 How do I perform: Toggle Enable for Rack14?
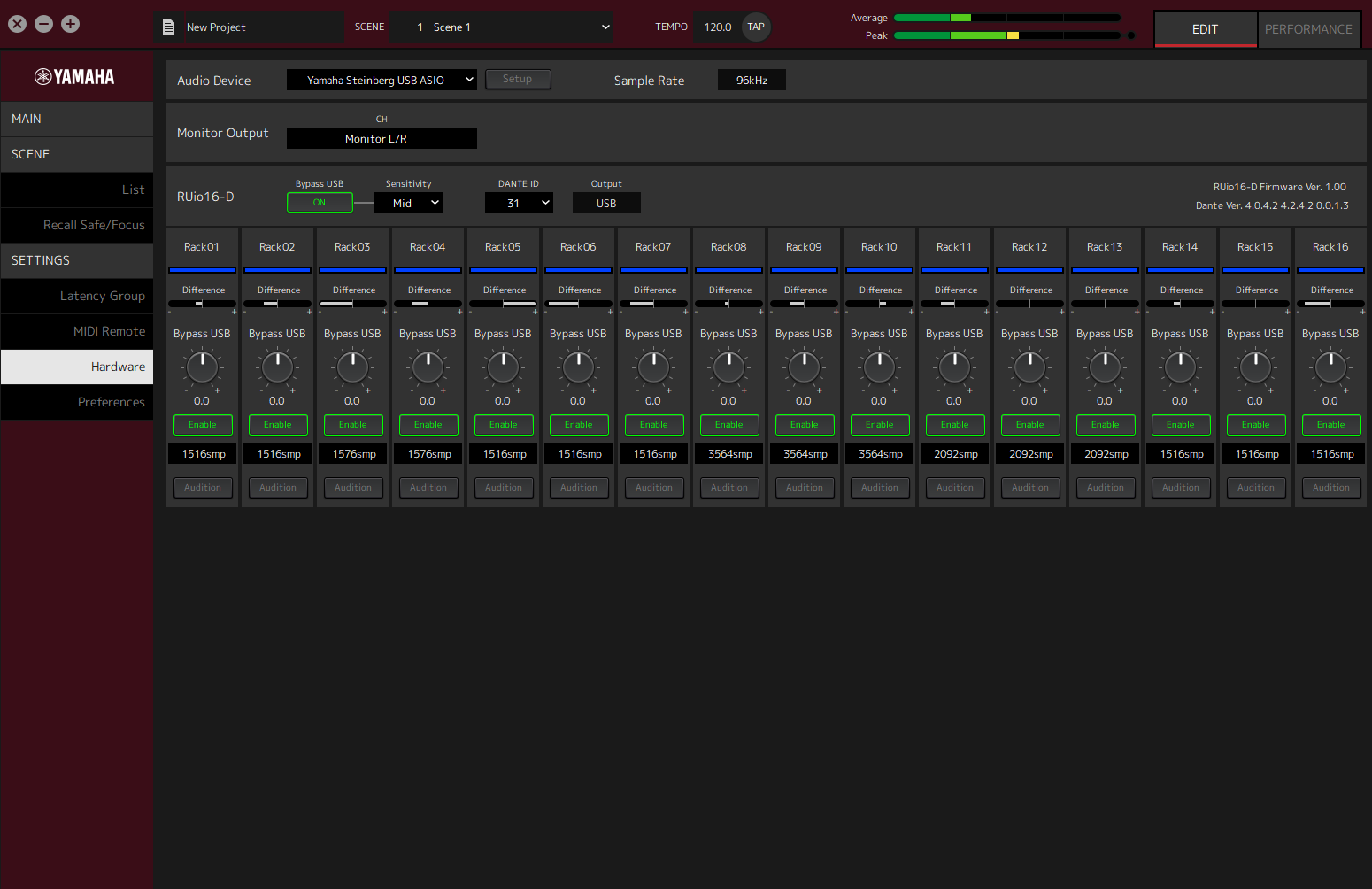pos(1181,425)
